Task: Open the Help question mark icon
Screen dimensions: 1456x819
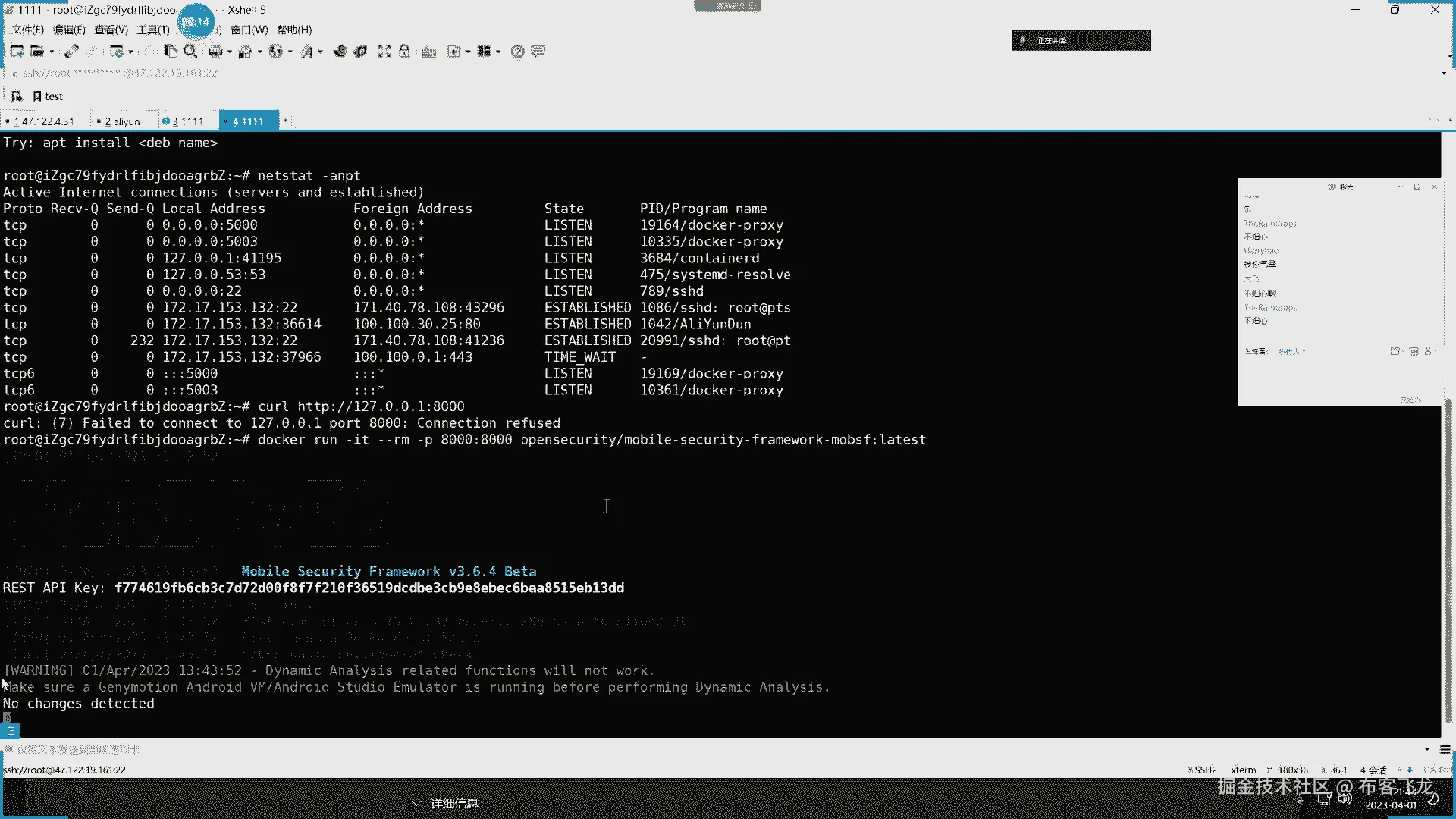Action: click(517, 52)
